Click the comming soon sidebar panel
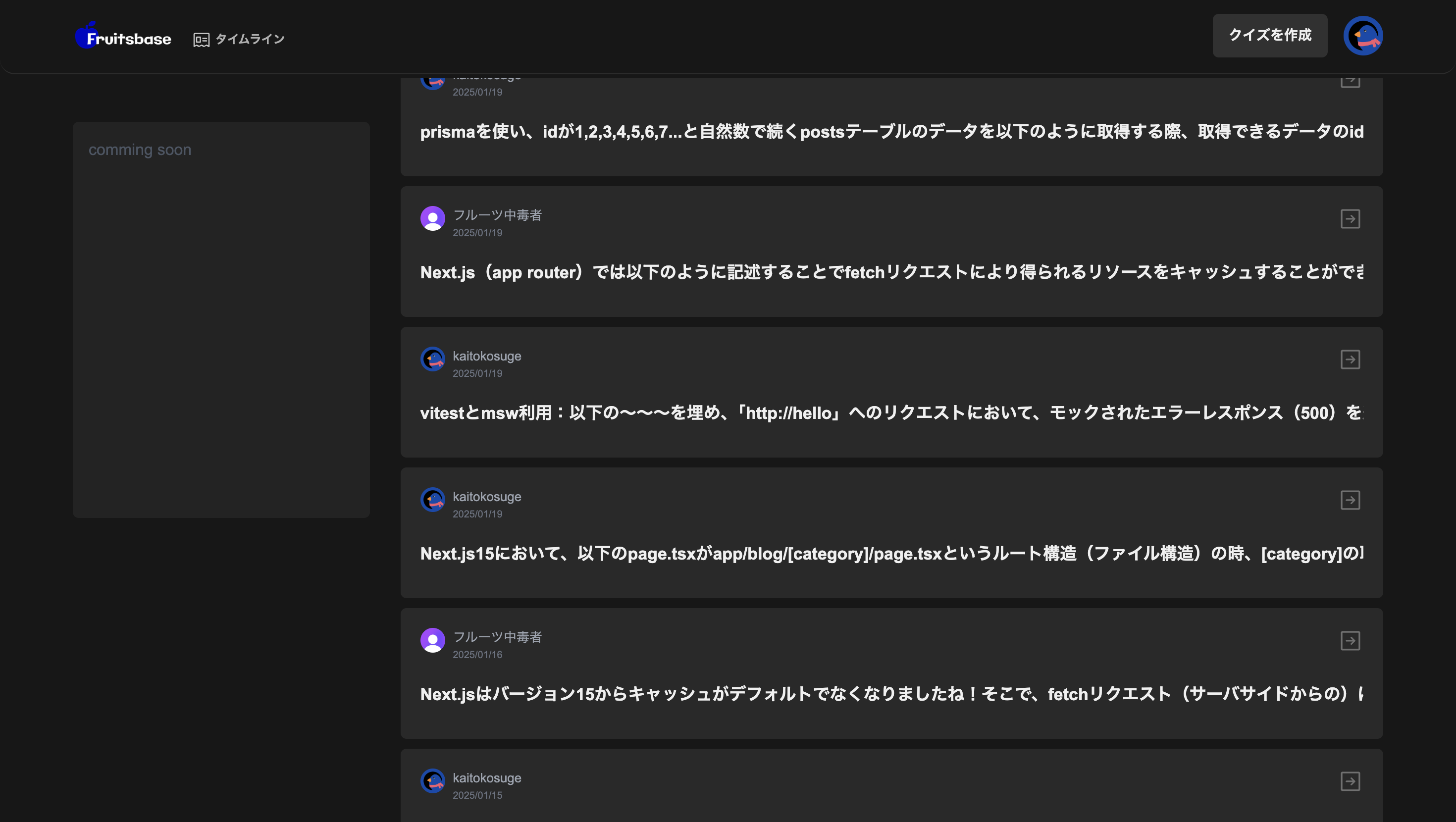Screen dimensions: 1456x822 221,319
